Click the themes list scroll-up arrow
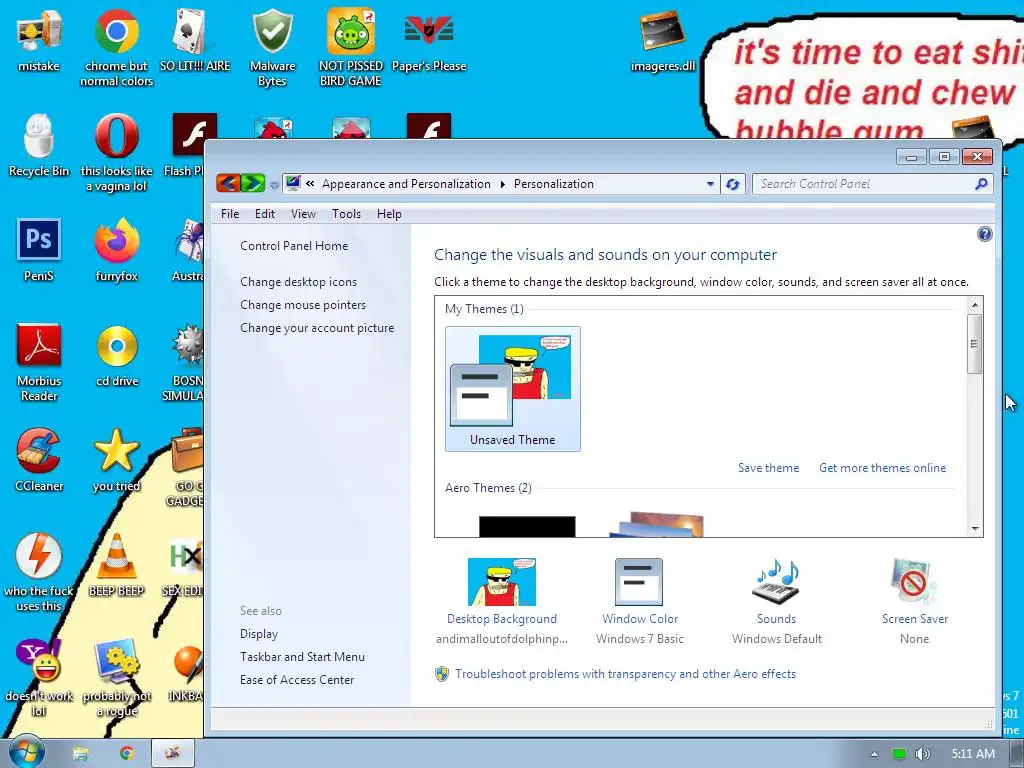This screenshot has width=1024, height=768. (974, 305)
